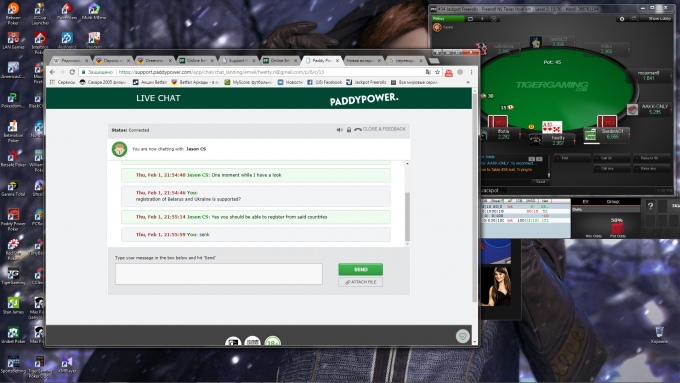680x383 pixels.
Task: Click the translate page icon in address bar
Action: pos(428,72)
